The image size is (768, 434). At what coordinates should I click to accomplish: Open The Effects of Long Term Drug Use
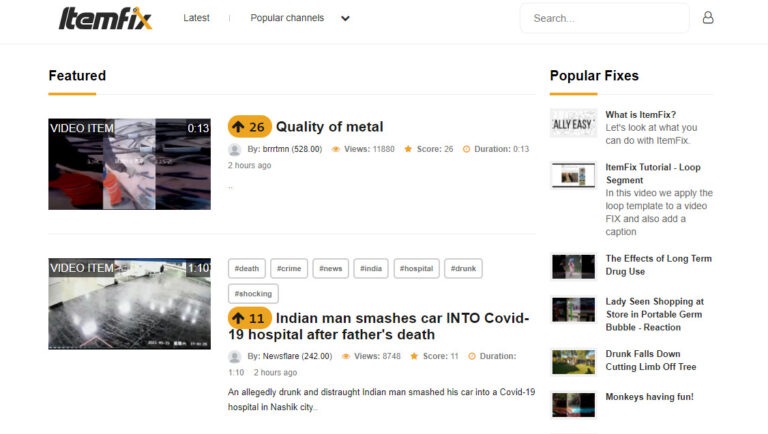pos(658,265)
